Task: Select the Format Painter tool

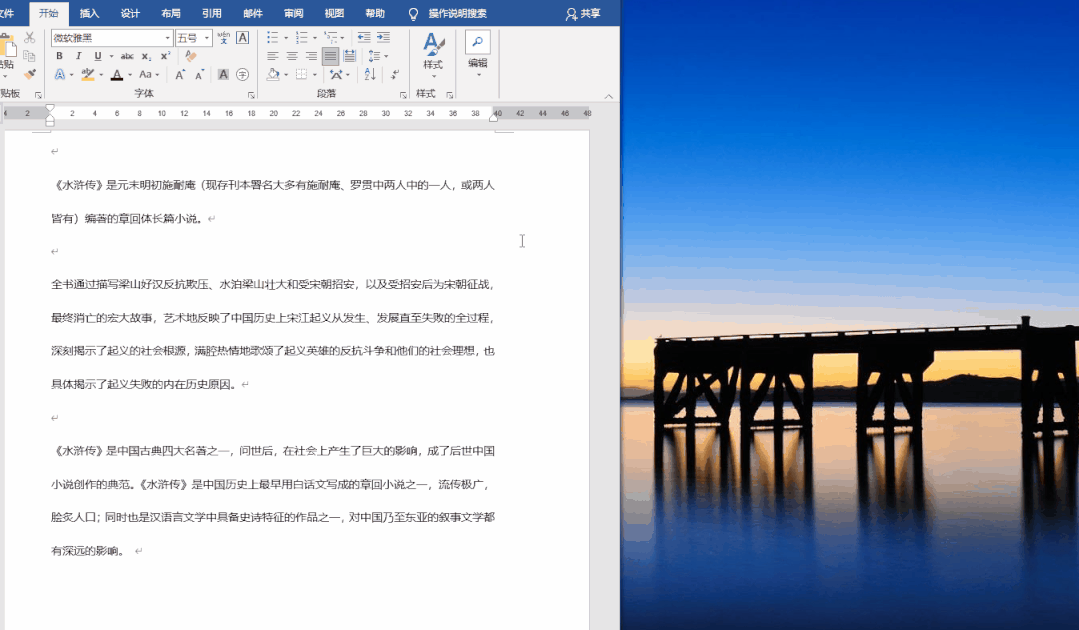Action: (28, 72)
